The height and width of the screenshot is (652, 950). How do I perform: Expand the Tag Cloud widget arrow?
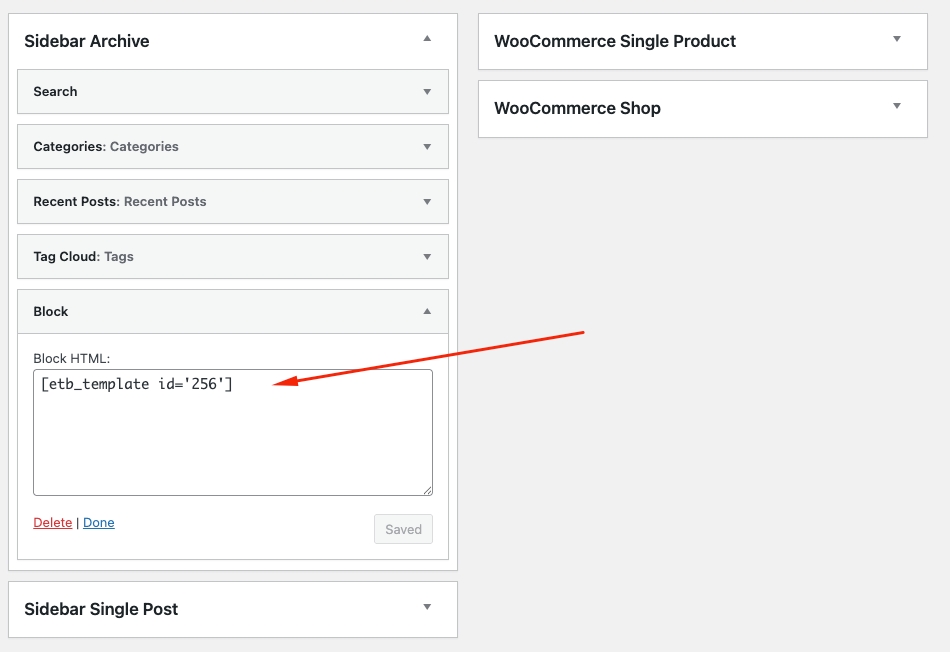[x=427, y=256]
